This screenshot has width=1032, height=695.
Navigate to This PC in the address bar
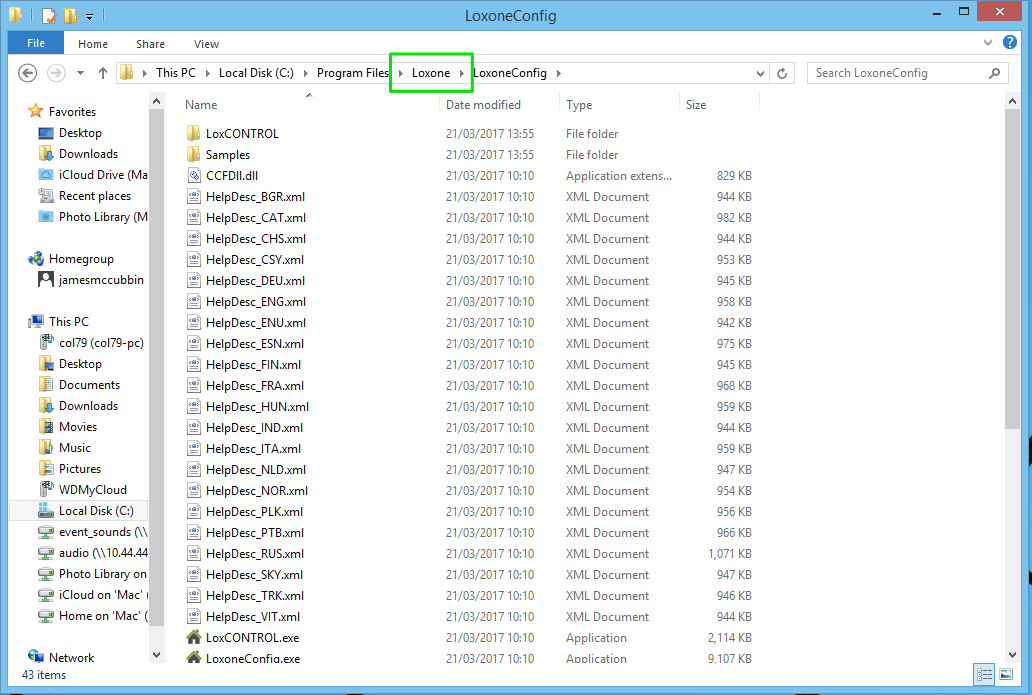(x=176, y=73)
